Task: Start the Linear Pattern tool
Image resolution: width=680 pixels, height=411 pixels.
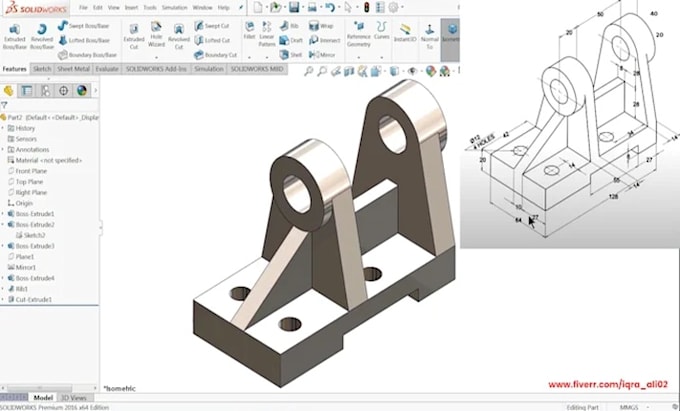Action: tap(267, 34)
